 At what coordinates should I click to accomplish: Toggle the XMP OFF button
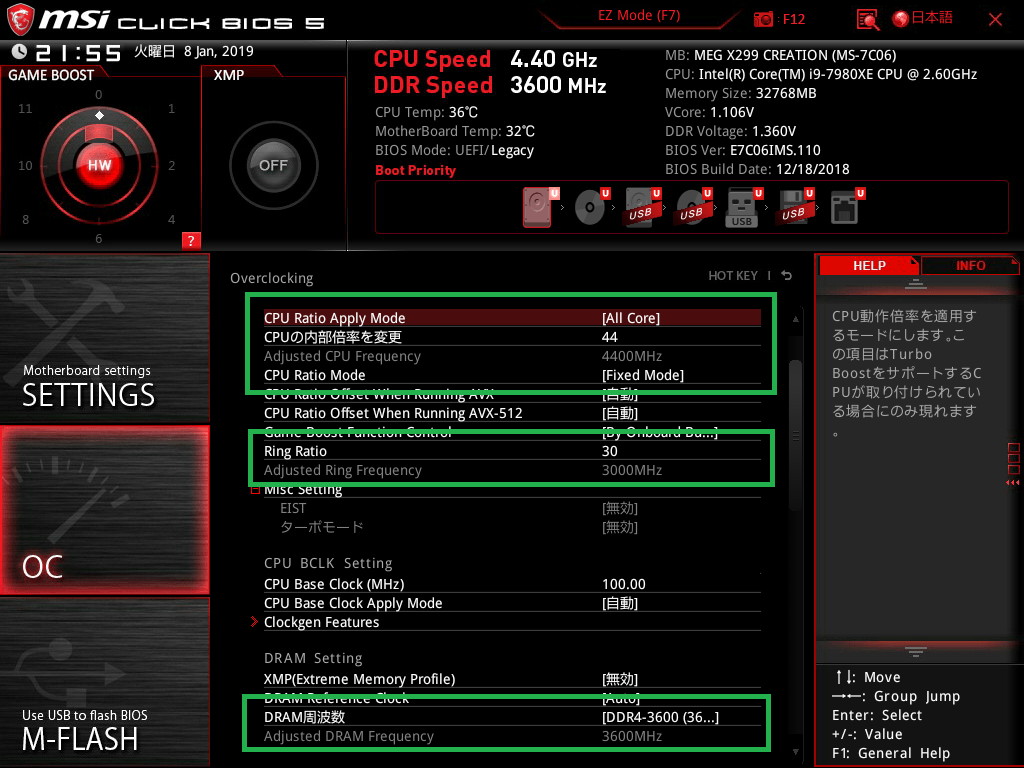[273, 165]
